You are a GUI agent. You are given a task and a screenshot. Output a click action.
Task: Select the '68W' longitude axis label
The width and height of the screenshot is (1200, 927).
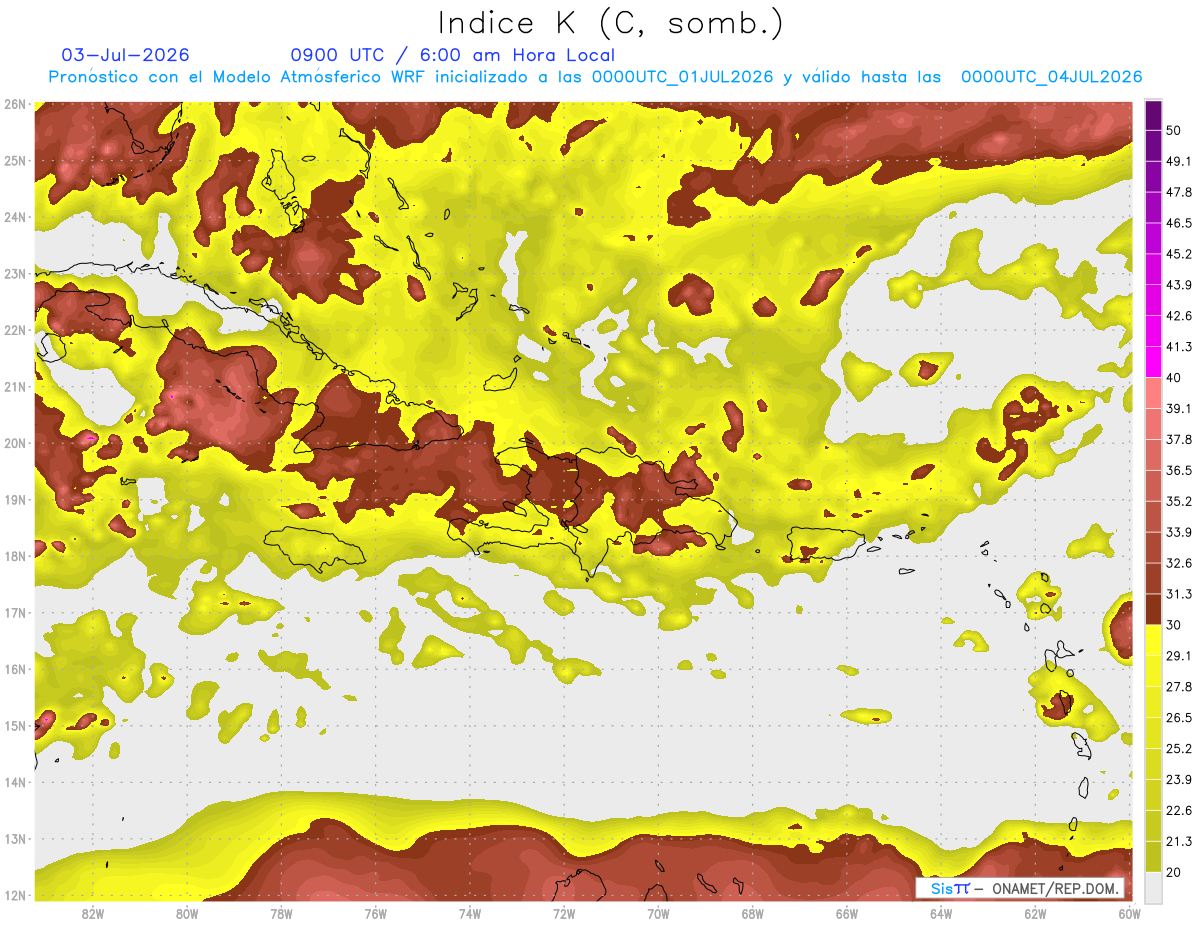(752, 914)
